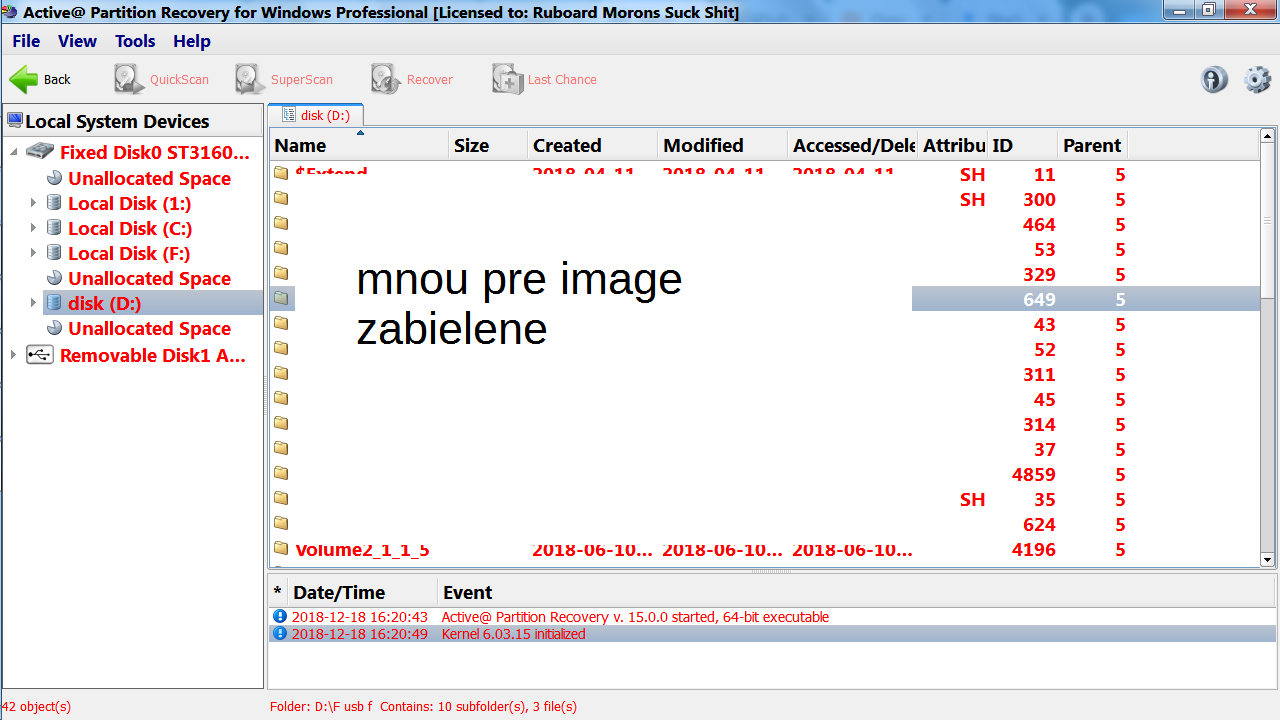Sort by the ID column header
This screenshot has width=1280, height=720.
[x=1021, y=145]
